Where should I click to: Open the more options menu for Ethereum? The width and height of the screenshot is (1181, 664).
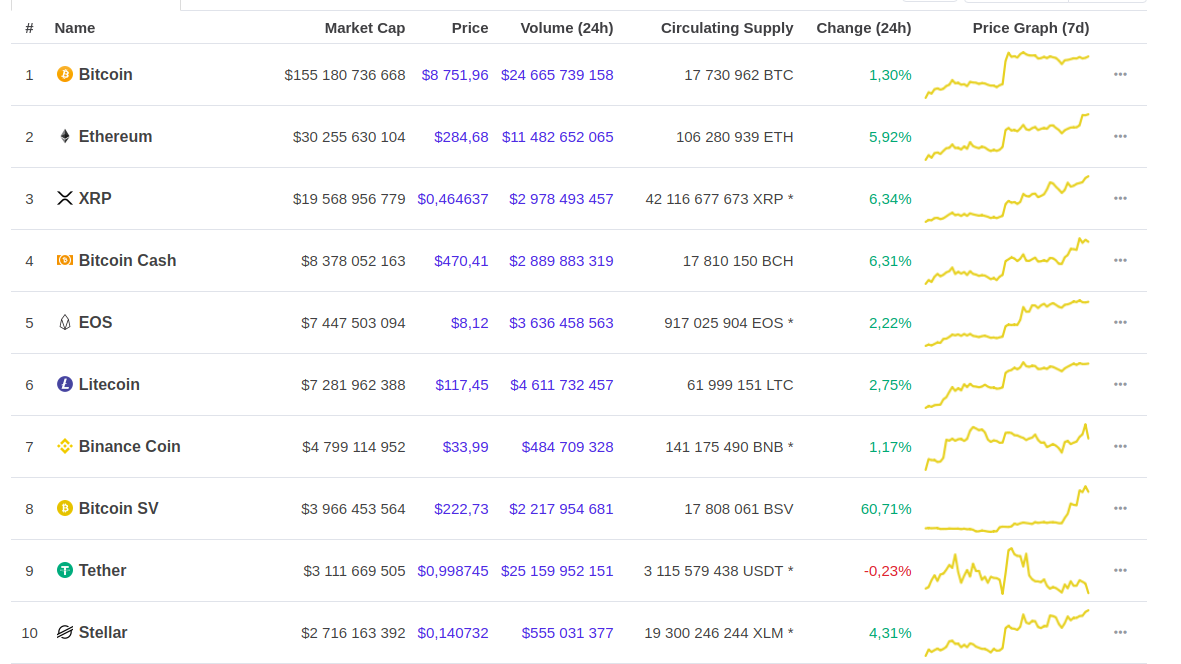(x=1120, y=136)
